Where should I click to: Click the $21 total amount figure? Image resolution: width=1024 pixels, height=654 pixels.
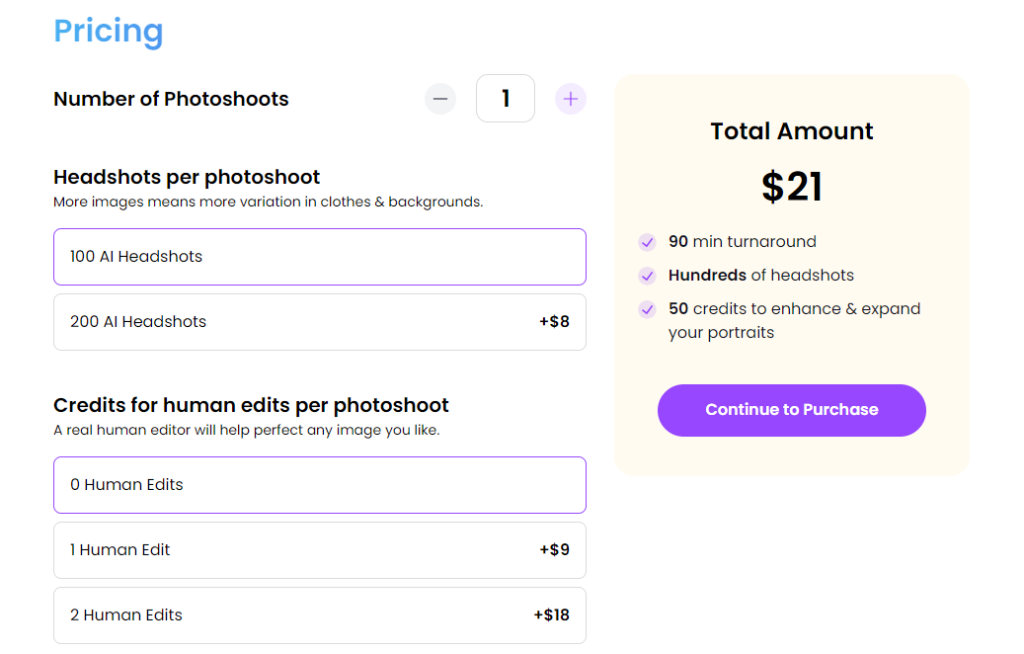(x=791, y=187)
